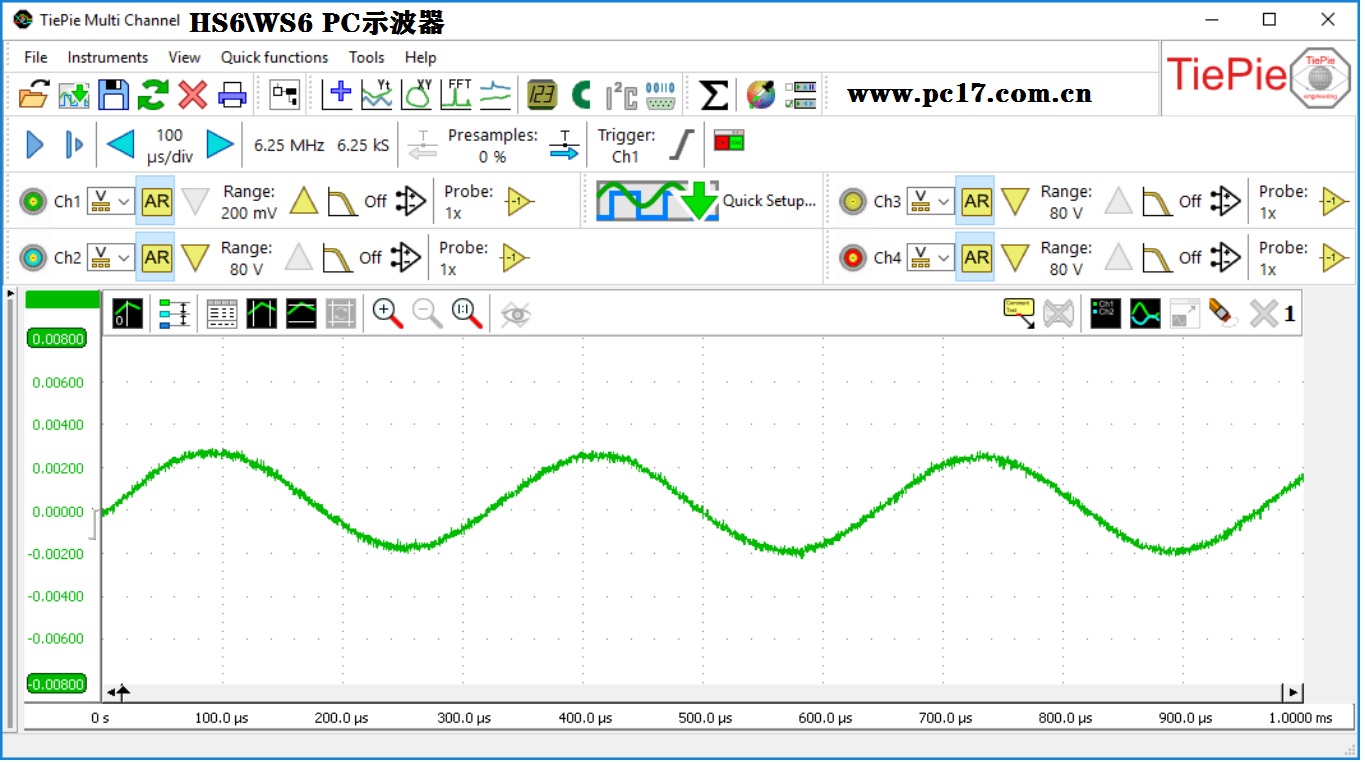Open the Ch1 coupling dropdown
1365x763 pixels.
[110, 201]
